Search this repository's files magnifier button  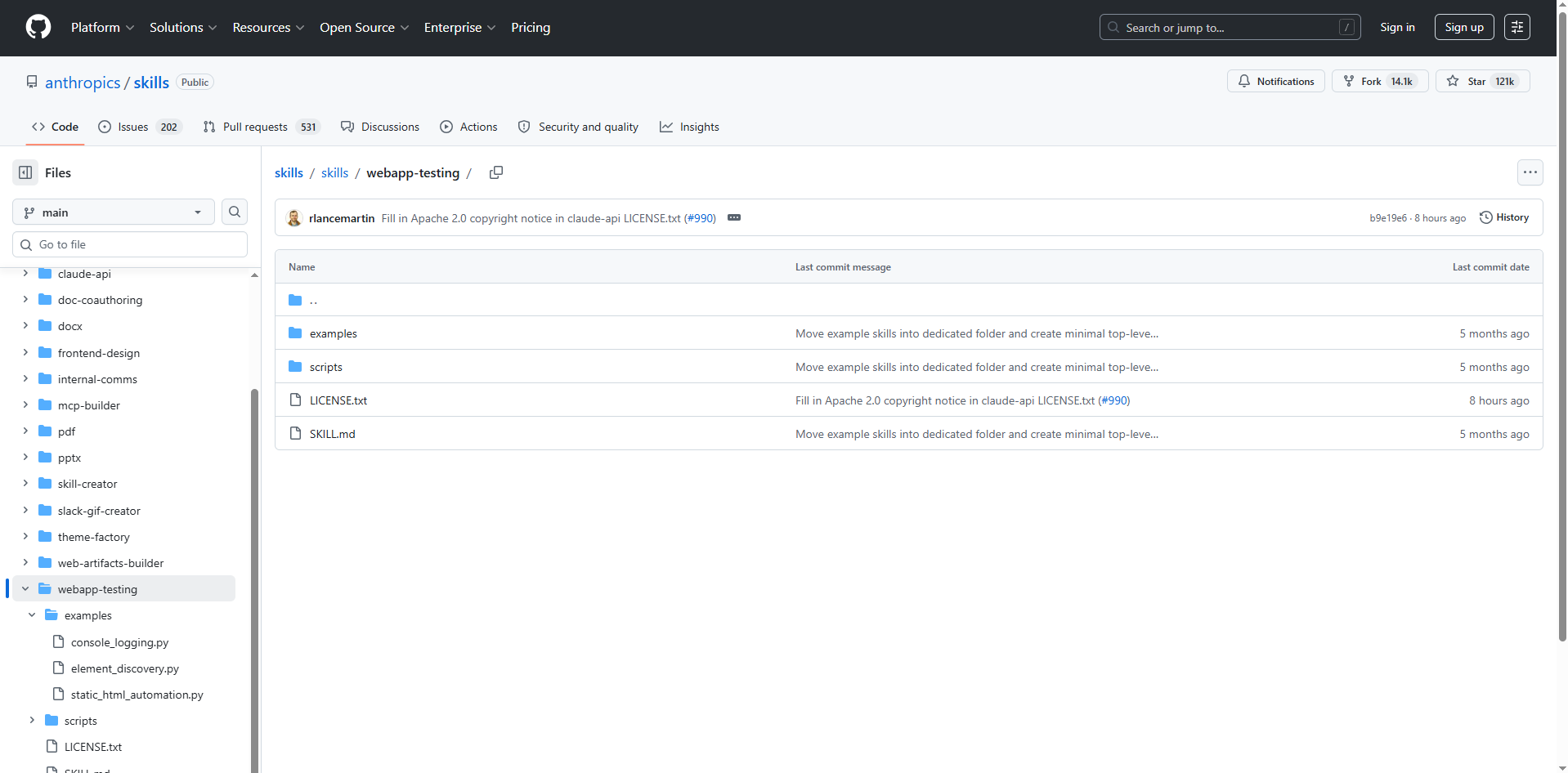tap(235, 212)
